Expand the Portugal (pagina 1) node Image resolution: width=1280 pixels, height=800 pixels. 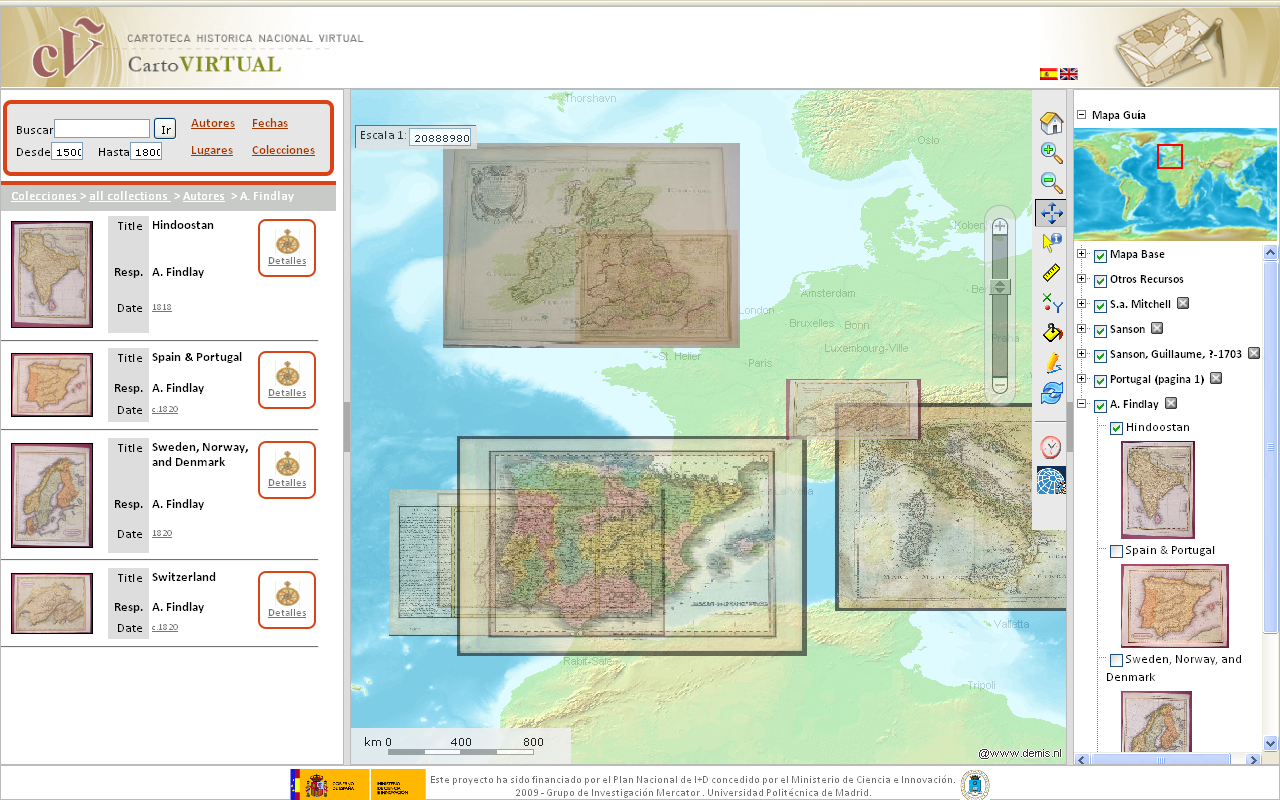(x=1081, y=379)
